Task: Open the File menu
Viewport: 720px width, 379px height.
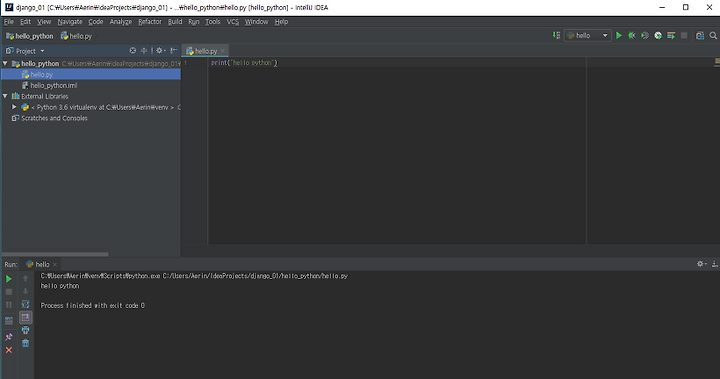Action: tap(9, 22)
